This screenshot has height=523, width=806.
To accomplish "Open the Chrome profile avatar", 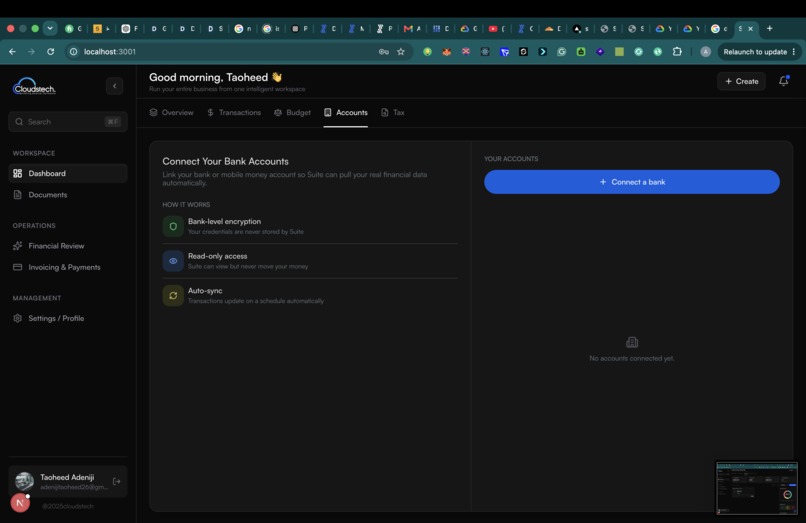I will point(706,51).
